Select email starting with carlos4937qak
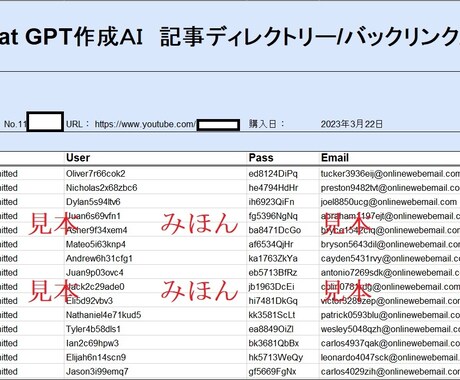The height and width of the screenshot is (380, 460). click(390, 343)
